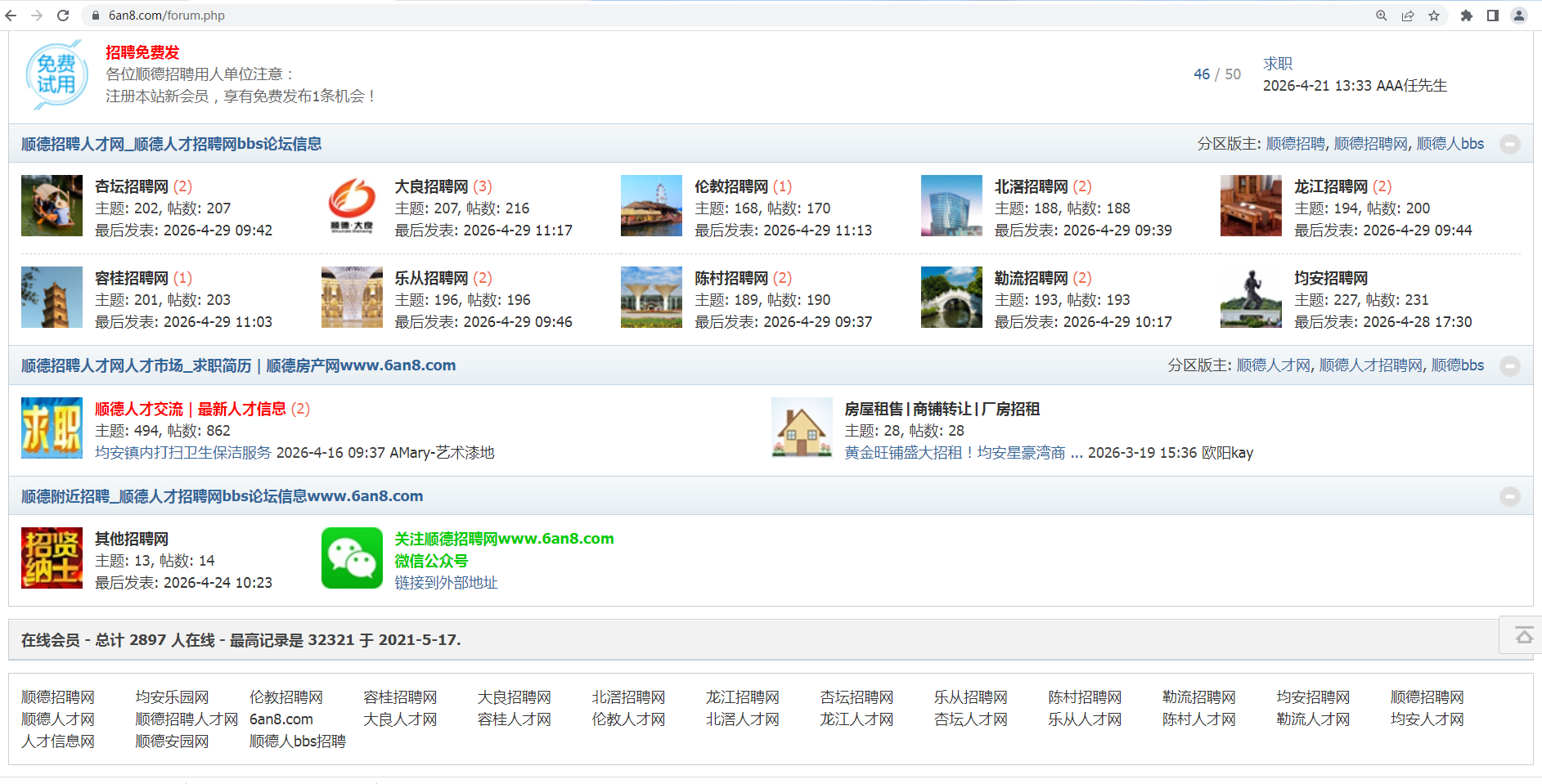The image size is (1542, 784).
Task: Click the 大良招聘网 red logo icon
Action: (352, 206)
